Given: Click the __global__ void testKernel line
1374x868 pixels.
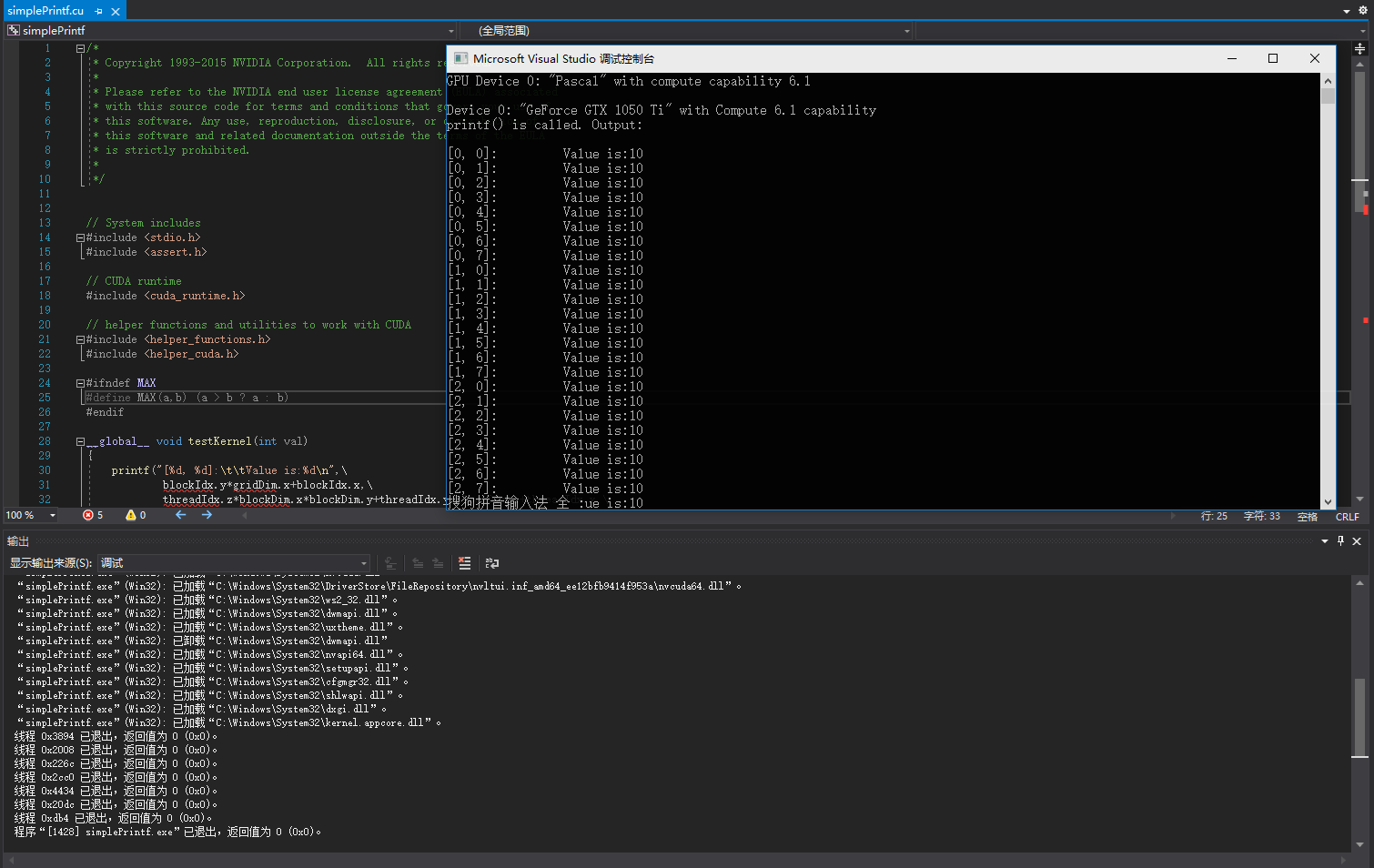Looking at the screenshot, I should pos(197,441).
